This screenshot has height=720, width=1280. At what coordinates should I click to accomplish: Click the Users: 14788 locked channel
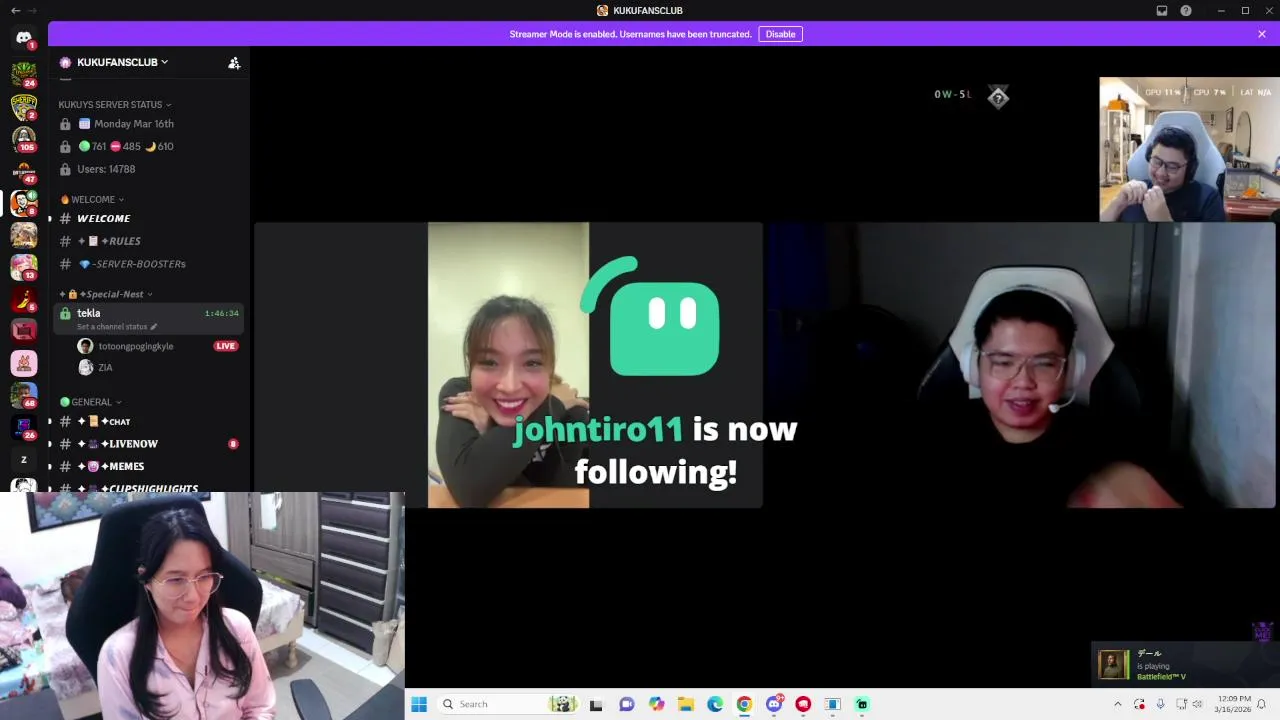[149, 169]
